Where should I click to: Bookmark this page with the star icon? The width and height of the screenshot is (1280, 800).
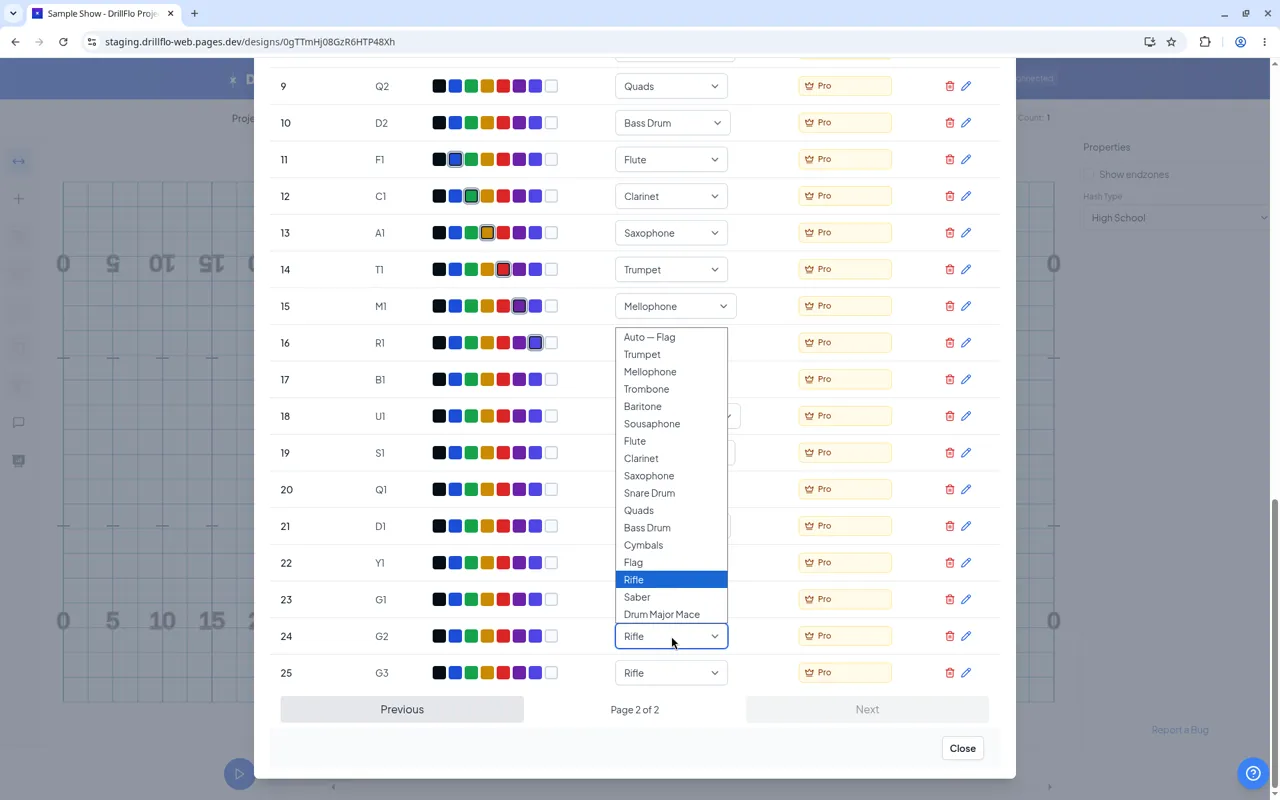[1171, 42]
